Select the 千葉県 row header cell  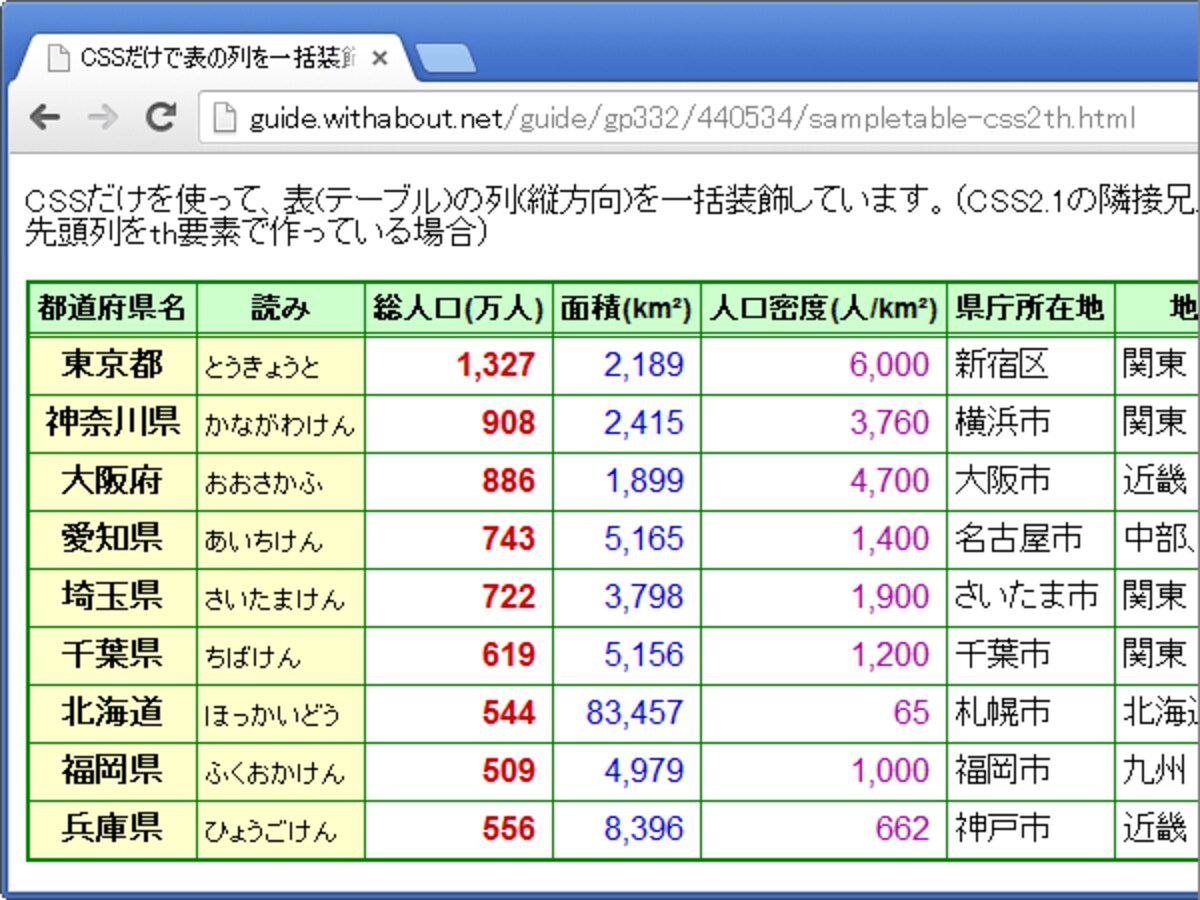coord(113,655)
